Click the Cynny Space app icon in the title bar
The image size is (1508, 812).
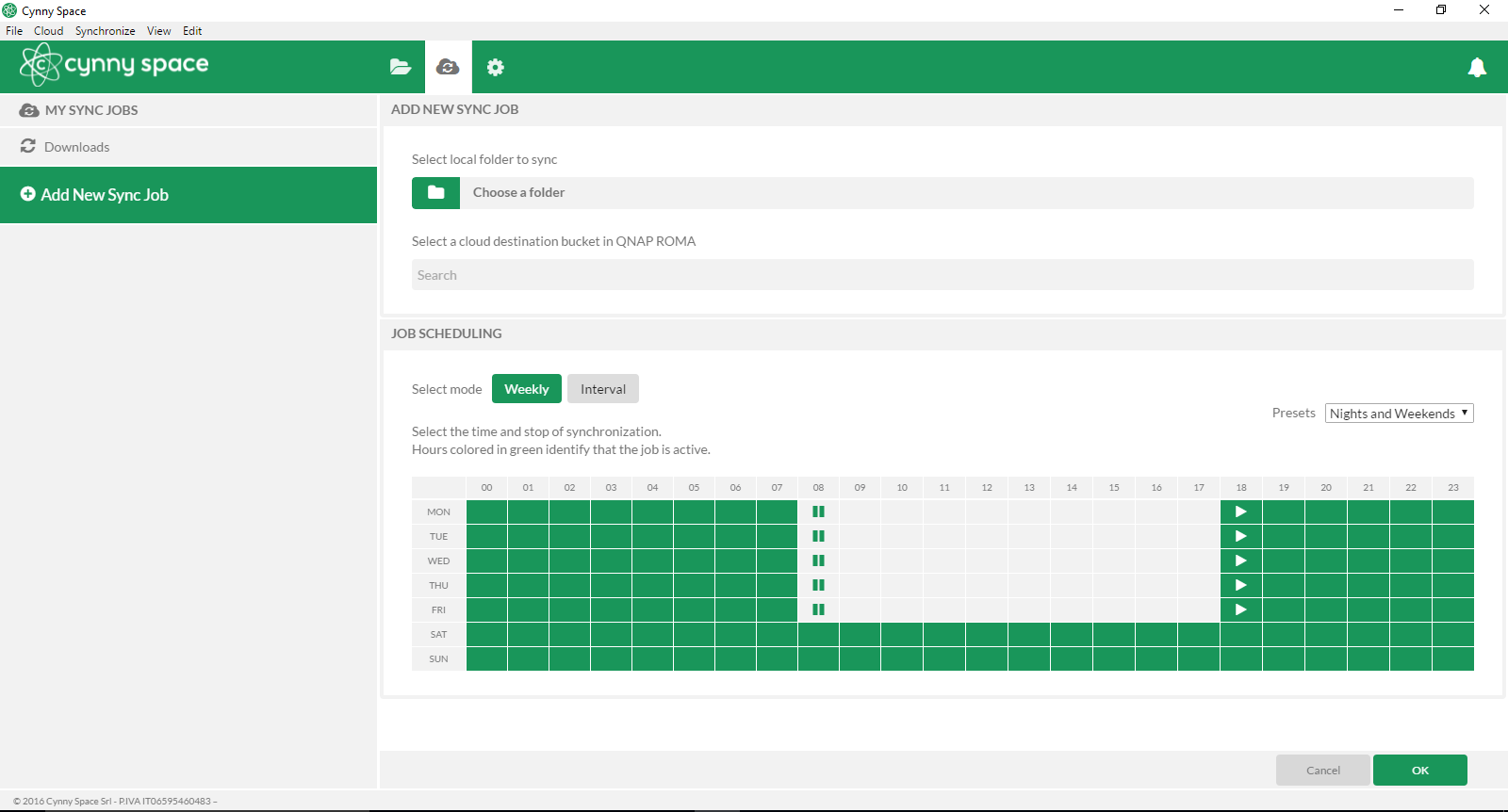click(9, 10)
